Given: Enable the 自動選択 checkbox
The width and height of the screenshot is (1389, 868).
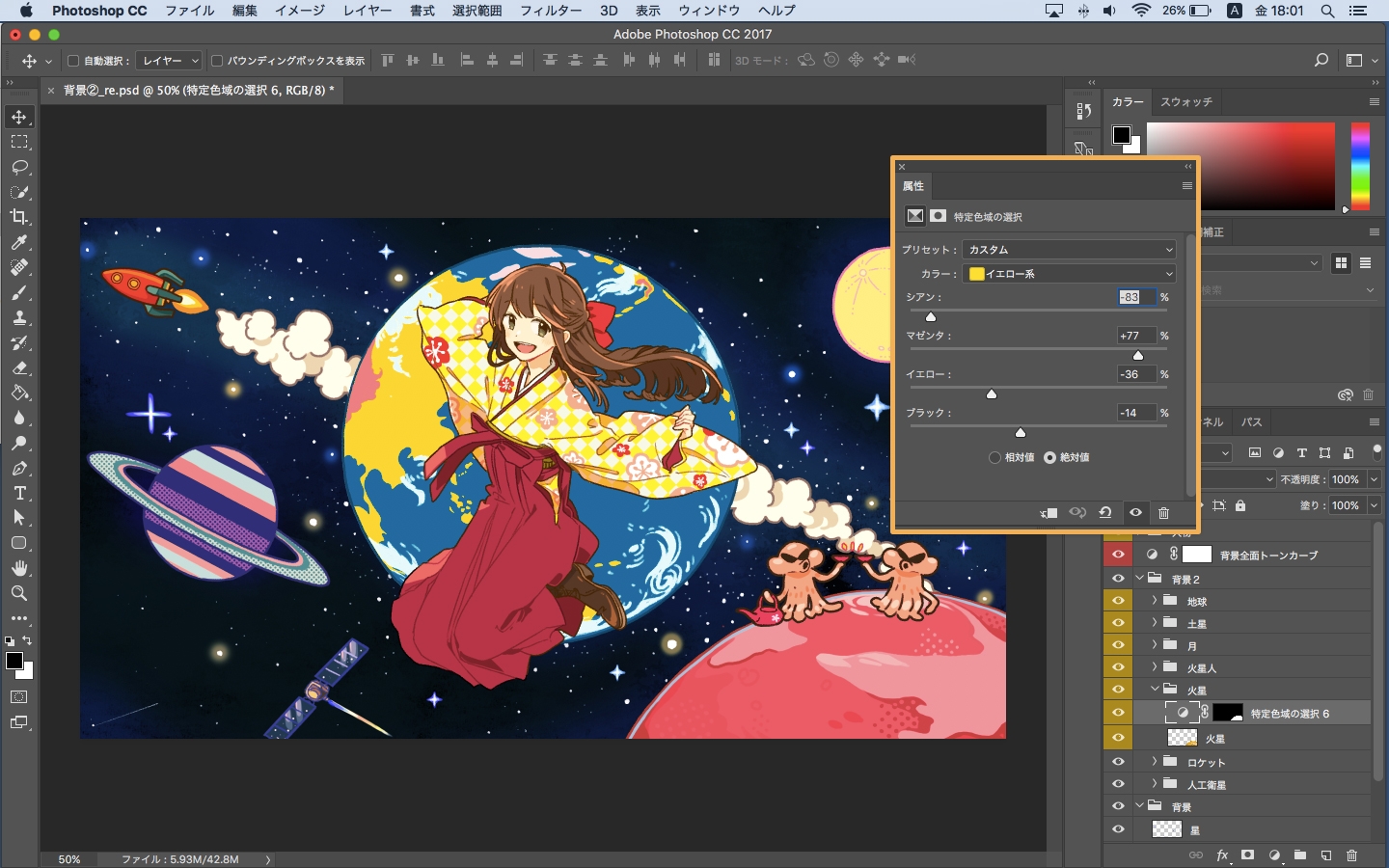Looking at the screenshot, I should [x=73, y=61].
